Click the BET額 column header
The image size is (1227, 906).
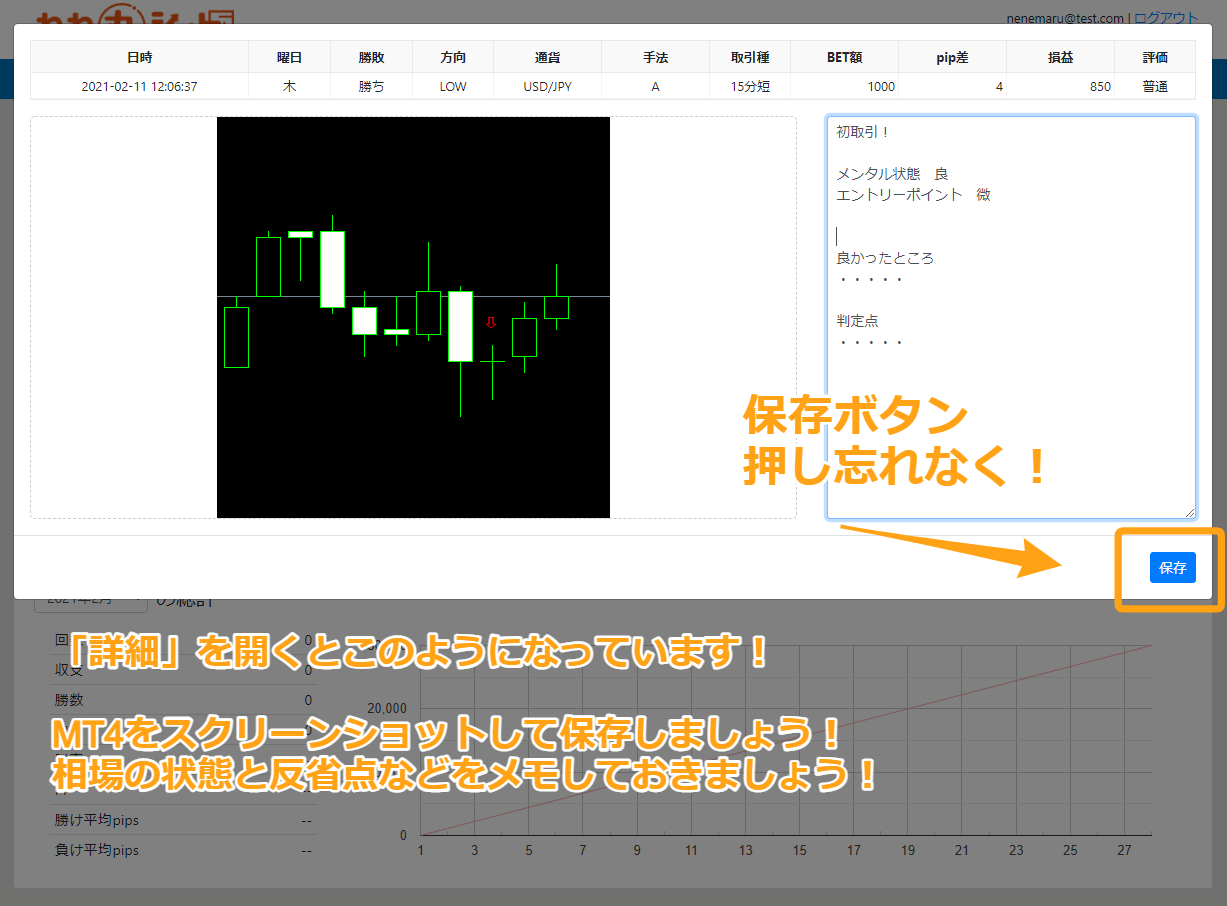click(845, 57)
